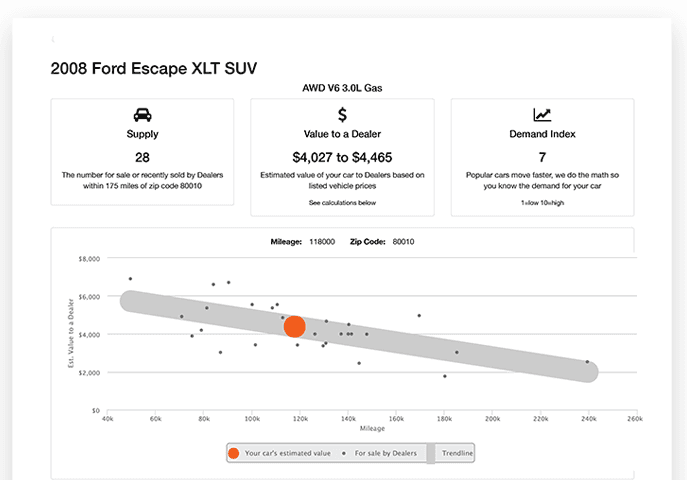Click the $8,000 y-axis label

(89, 259)
